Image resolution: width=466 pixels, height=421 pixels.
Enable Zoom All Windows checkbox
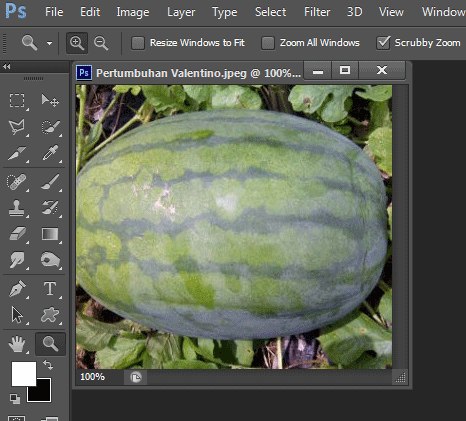[x=268, y=43]
